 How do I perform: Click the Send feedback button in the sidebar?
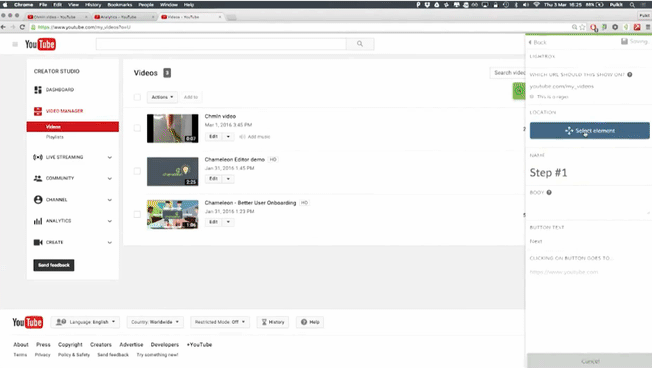pyautogui.click(x=54, y=265)
